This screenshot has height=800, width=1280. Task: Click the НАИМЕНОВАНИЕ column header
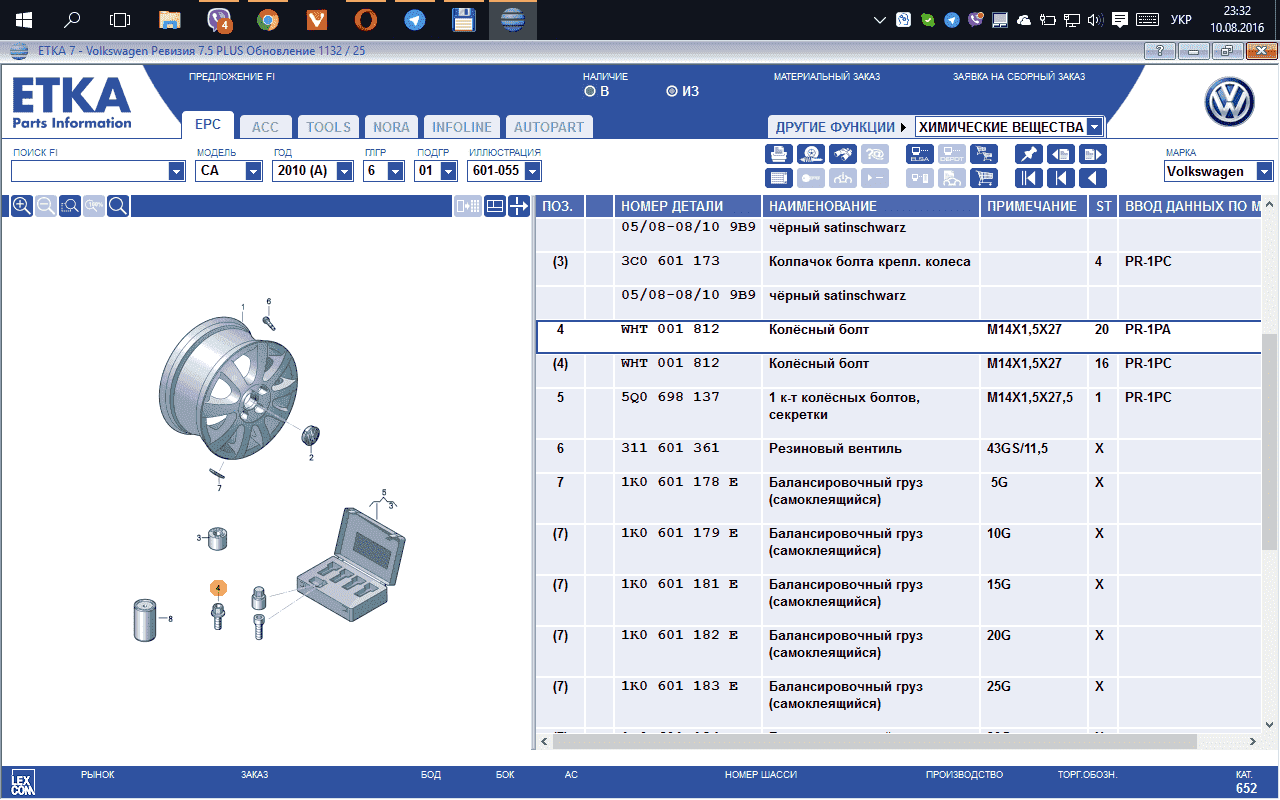click(x=871, y=206)
